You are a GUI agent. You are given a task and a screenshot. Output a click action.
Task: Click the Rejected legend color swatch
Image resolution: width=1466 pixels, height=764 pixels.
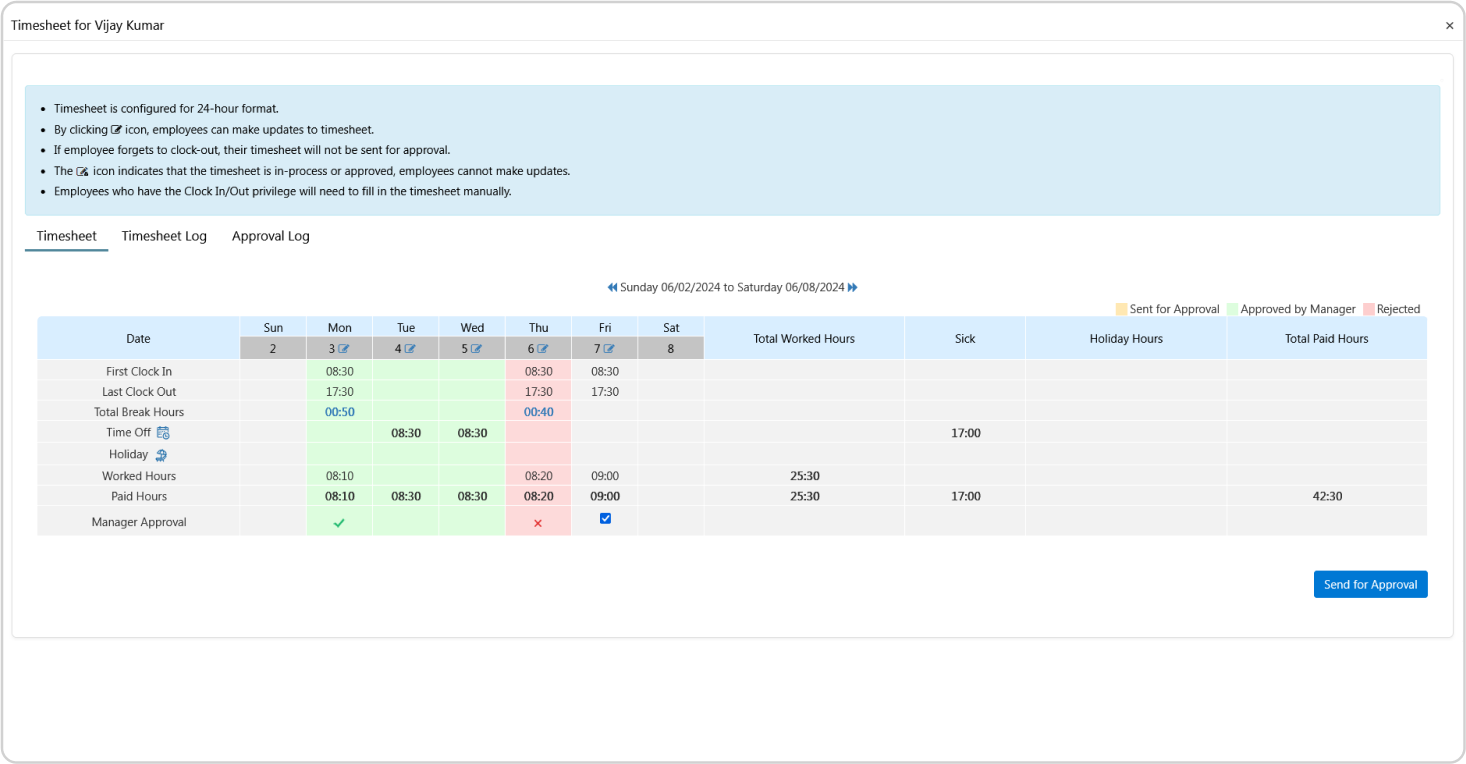[1369, 309]
